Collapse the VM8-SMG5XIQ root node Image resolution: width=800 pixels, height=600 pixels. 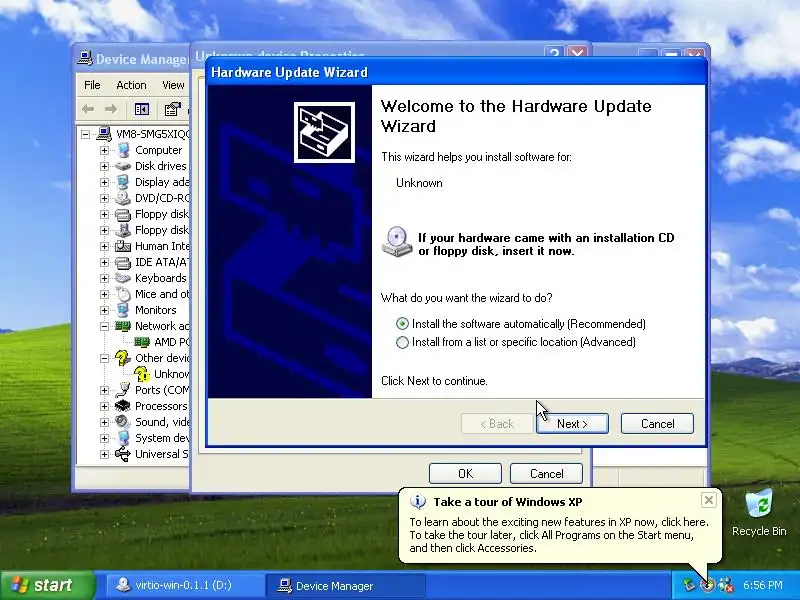[85, 134]
